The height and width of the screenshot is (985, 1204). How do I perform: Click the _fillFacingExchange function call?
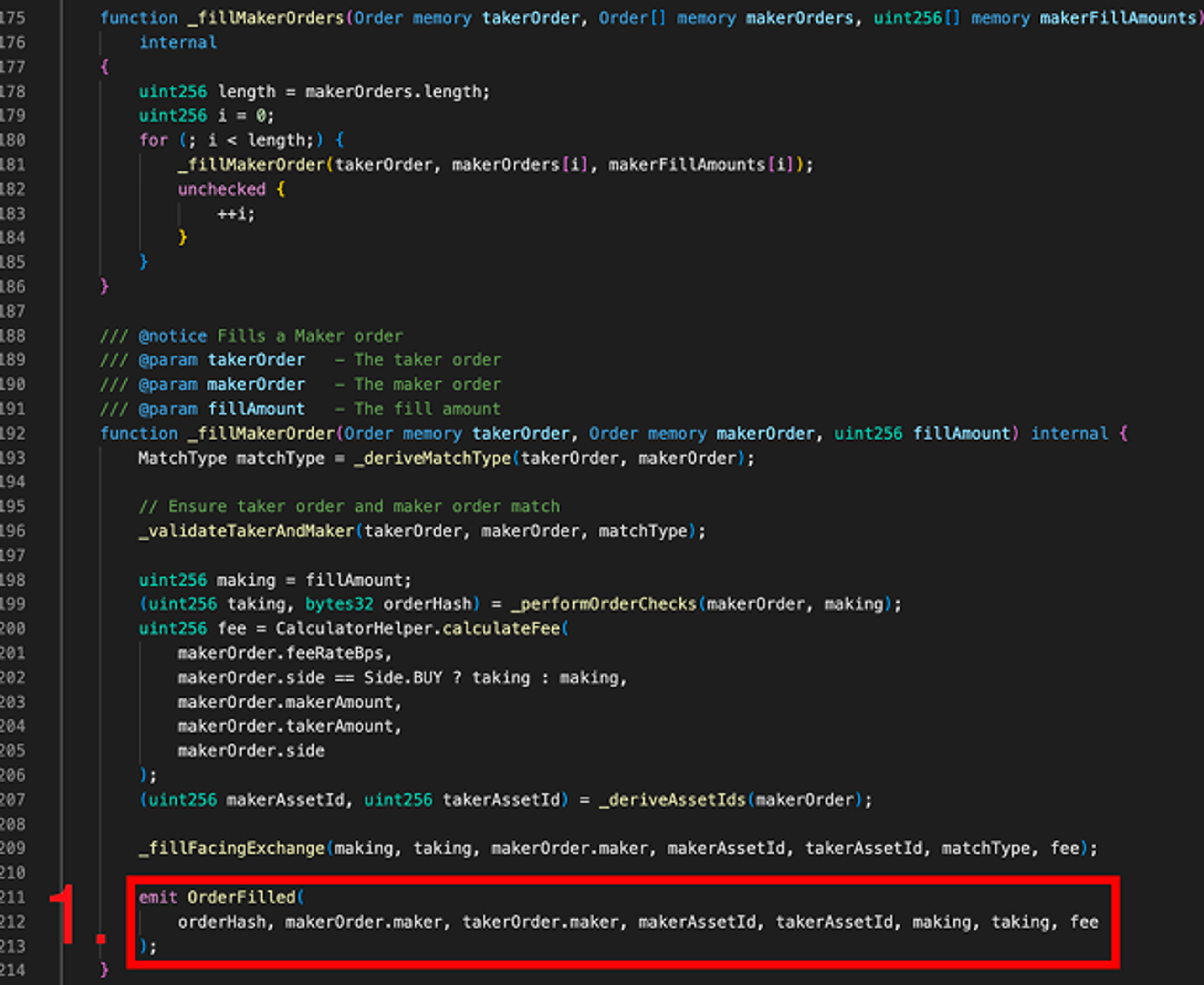231,848
